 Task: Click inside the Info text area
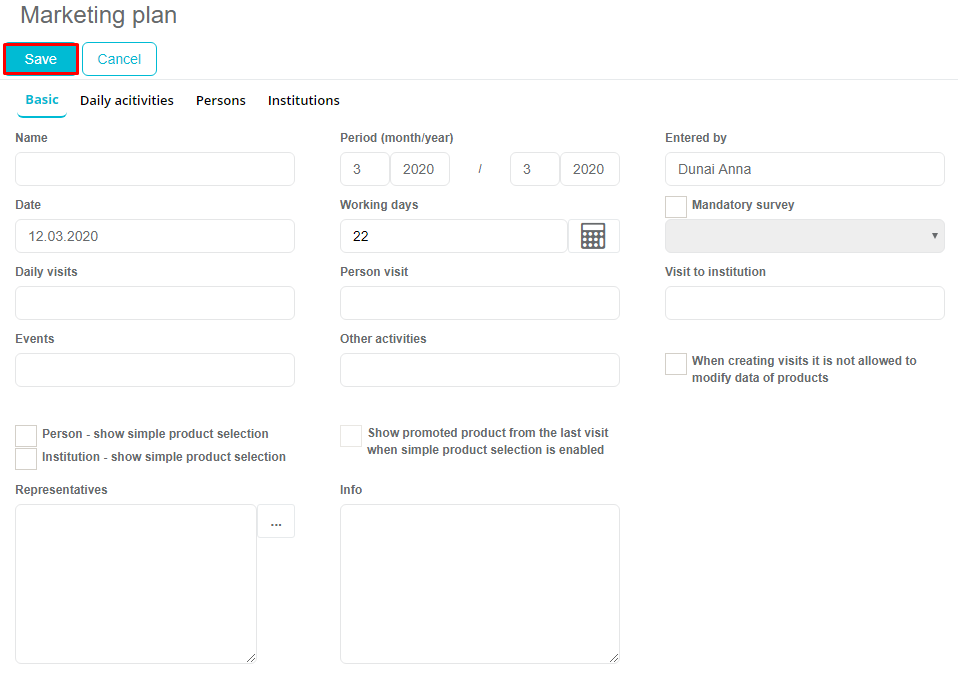click(x=479, y=583)
